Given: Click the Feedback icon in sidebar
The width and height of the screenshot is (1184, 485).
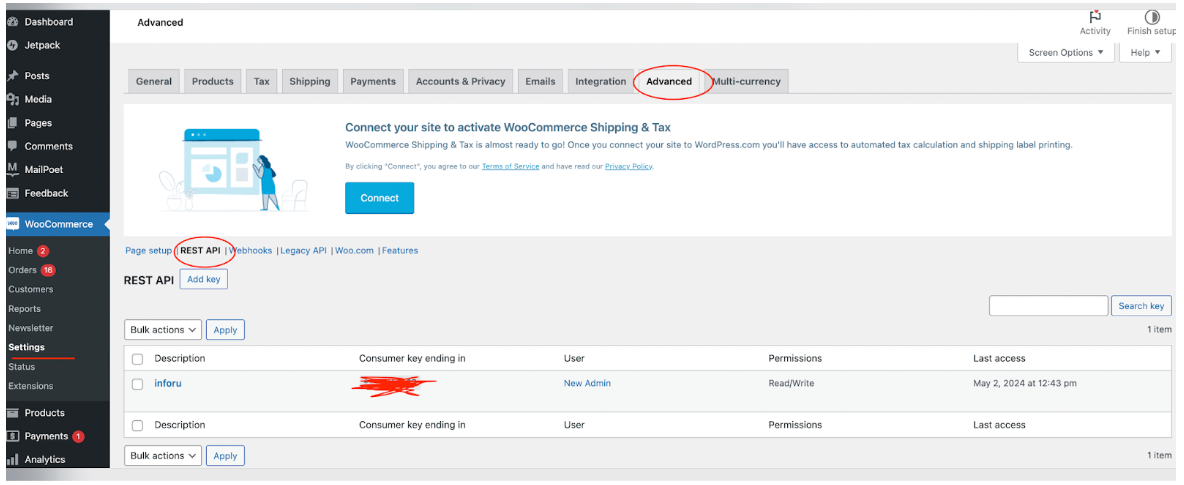Looking at the screenshot, I should click(x=12, y=193).
